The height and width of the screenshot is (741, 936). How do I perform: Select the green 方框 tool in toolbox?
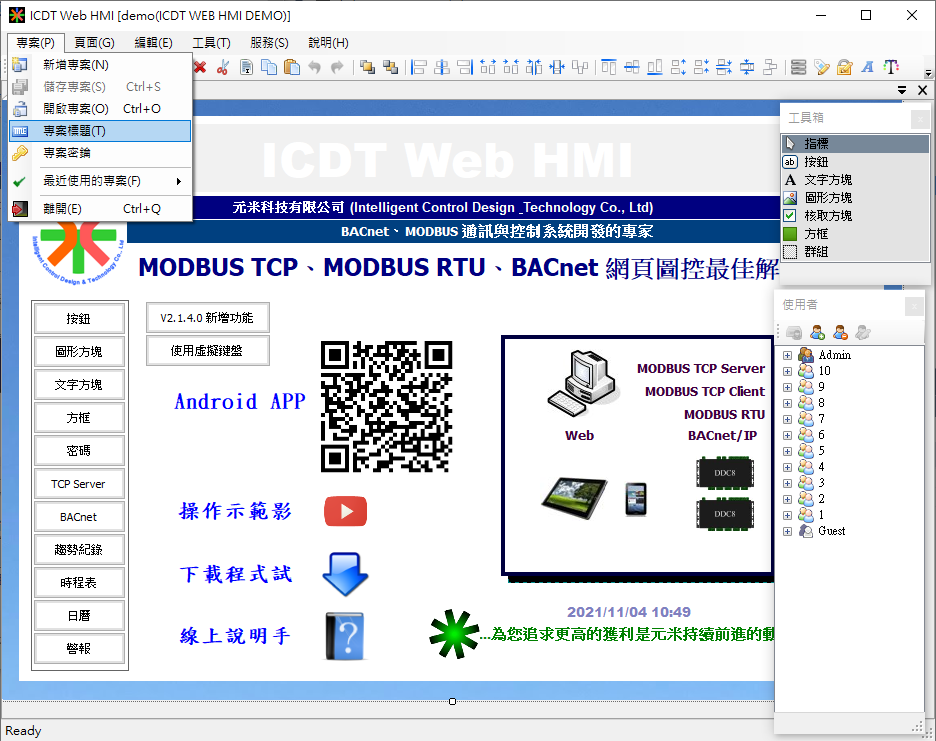pos(816,234)
